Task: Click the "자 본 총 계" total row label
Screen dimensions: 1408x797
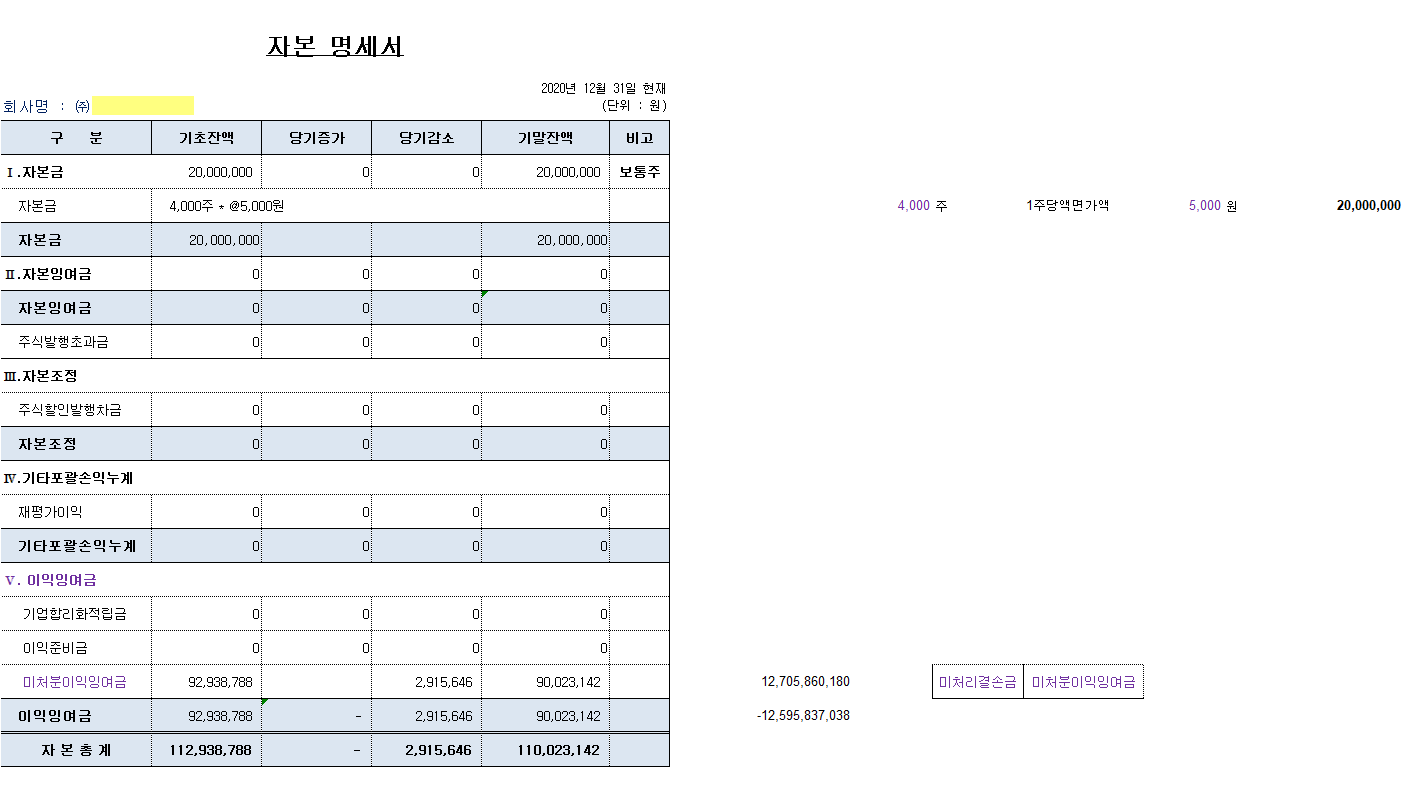Action: click(x=76, y=750)
